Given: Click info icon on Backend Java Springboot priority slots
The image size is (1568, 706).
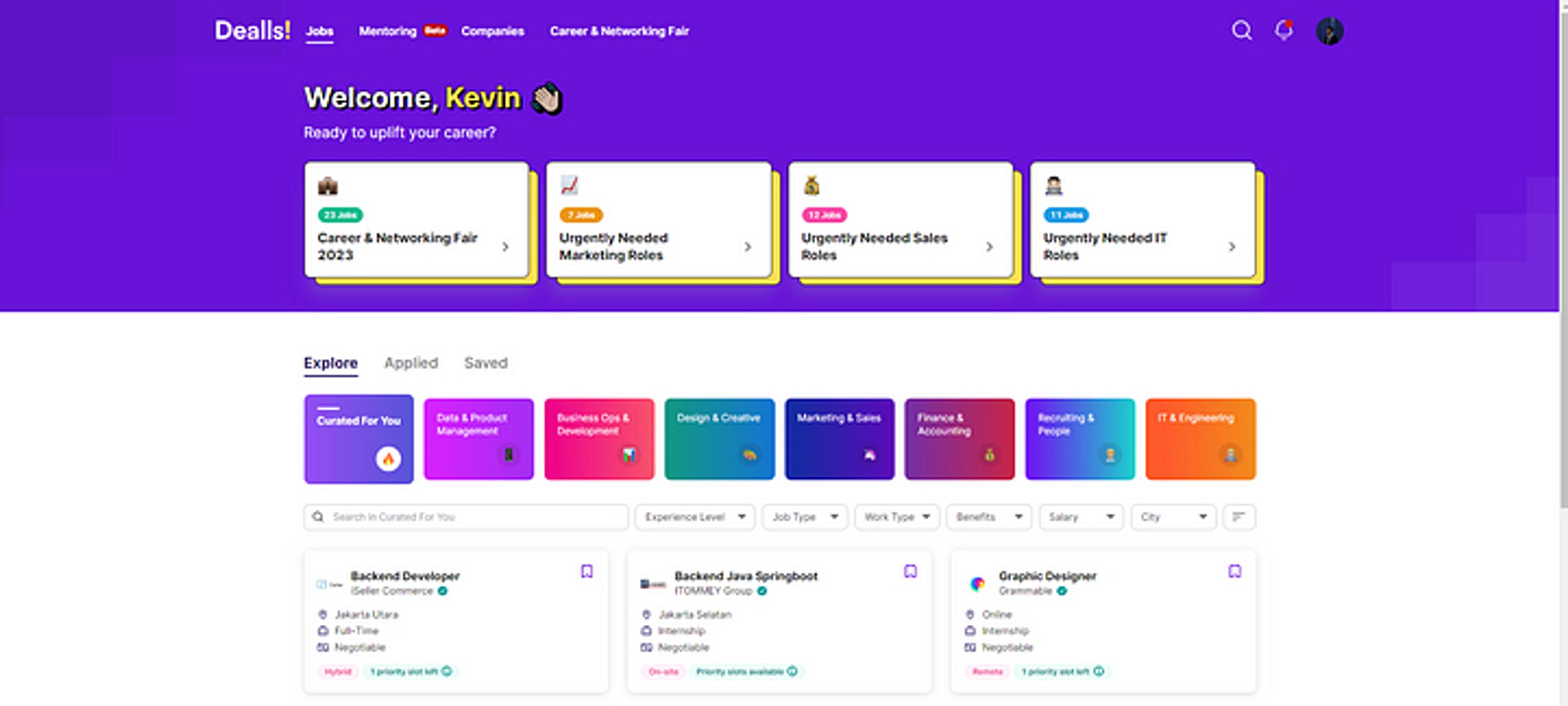Looking at the screenshot, I should tap(792, 671).
